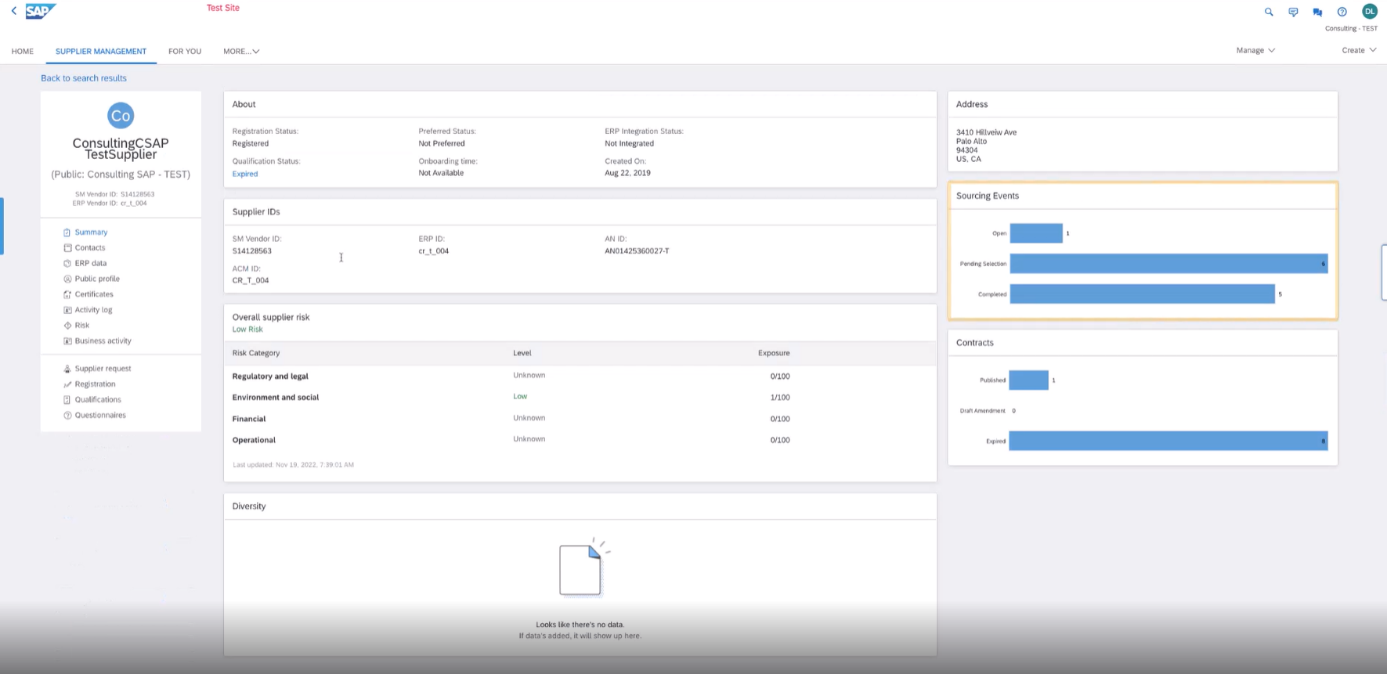This screenshot has width=1387, height=674.
Task: Click the Expired qualification status link
Action: 245,173
